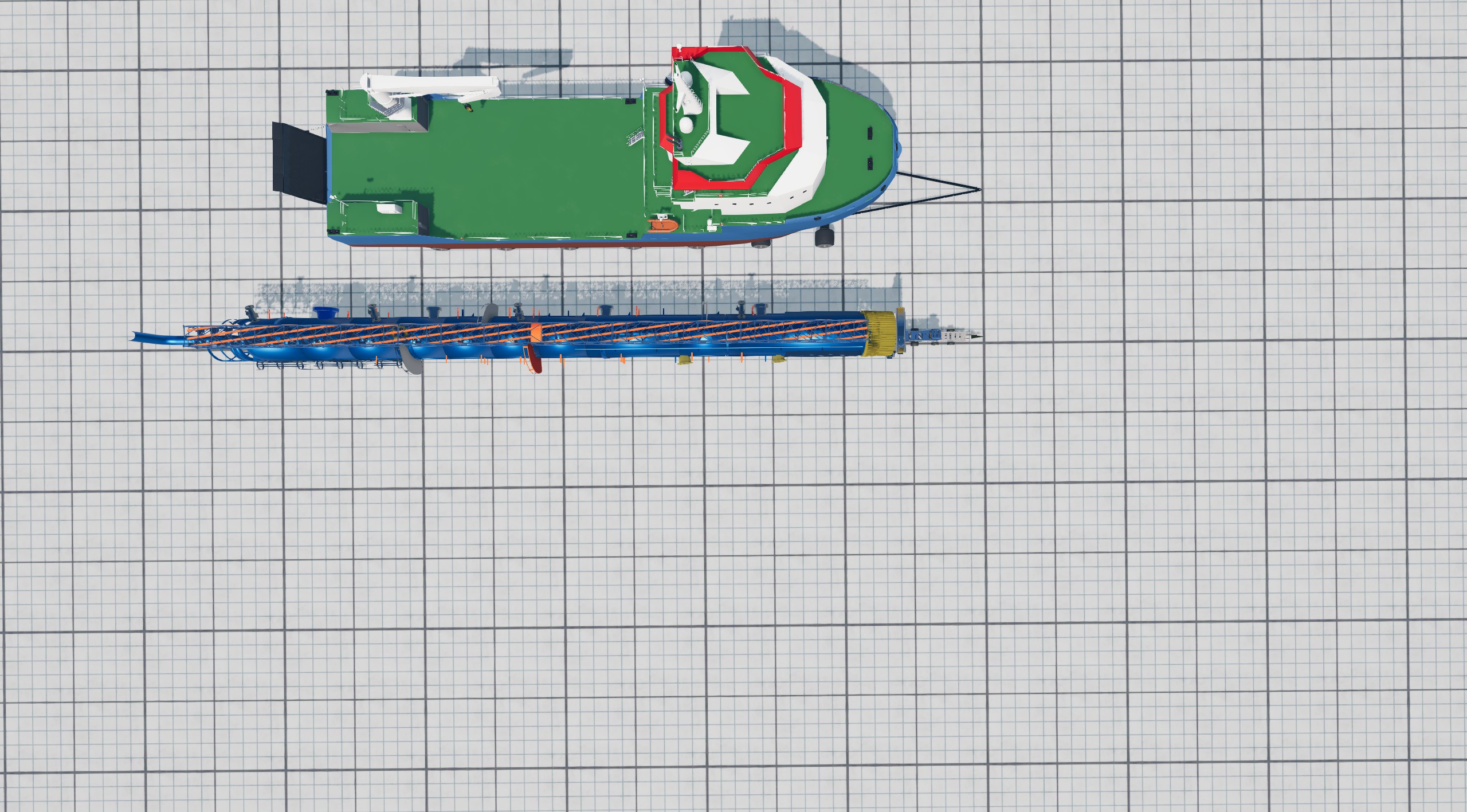Click the white radar dome on the bridge roof
This screenshot has width=1467, height=812.
[685, 124]
